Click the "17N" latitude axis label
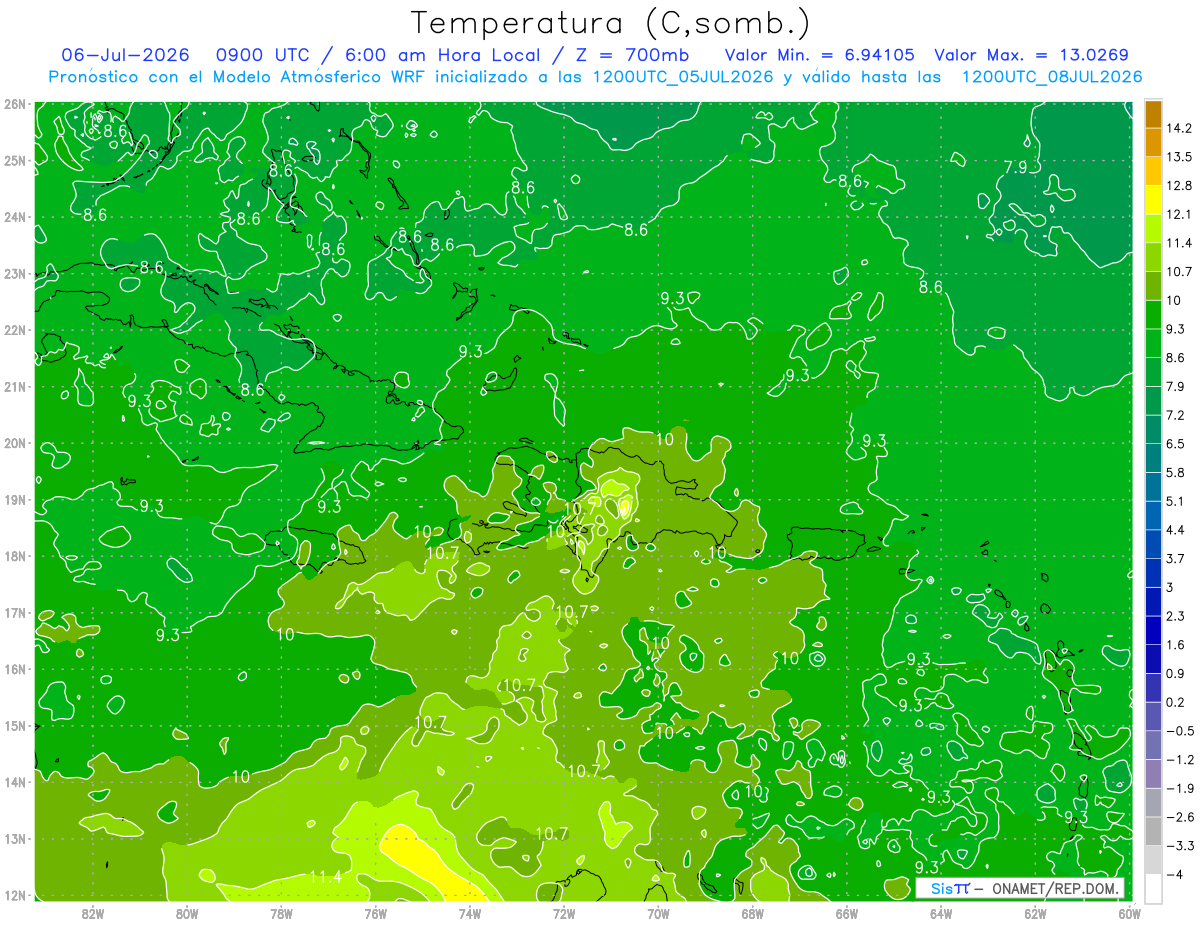This screenshot has height=927, width=1200. coord(14,613)
